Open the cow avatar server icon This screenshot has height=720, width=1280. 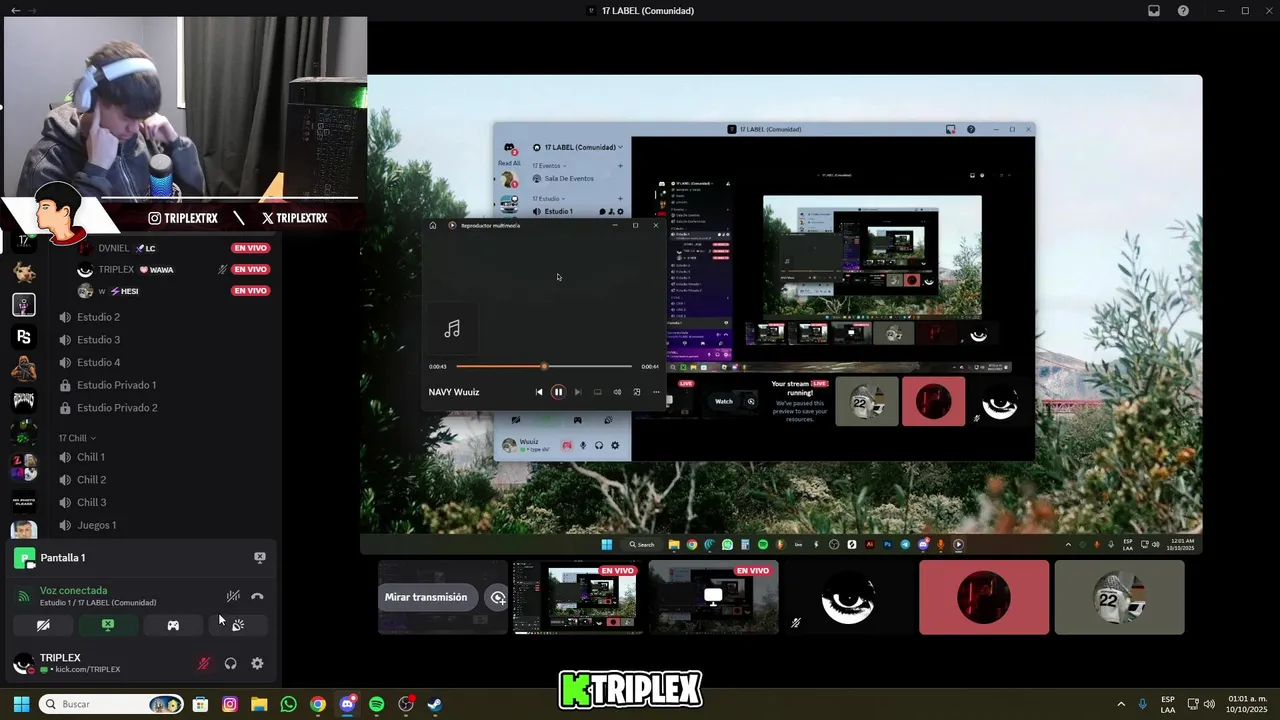coord(24,272)
